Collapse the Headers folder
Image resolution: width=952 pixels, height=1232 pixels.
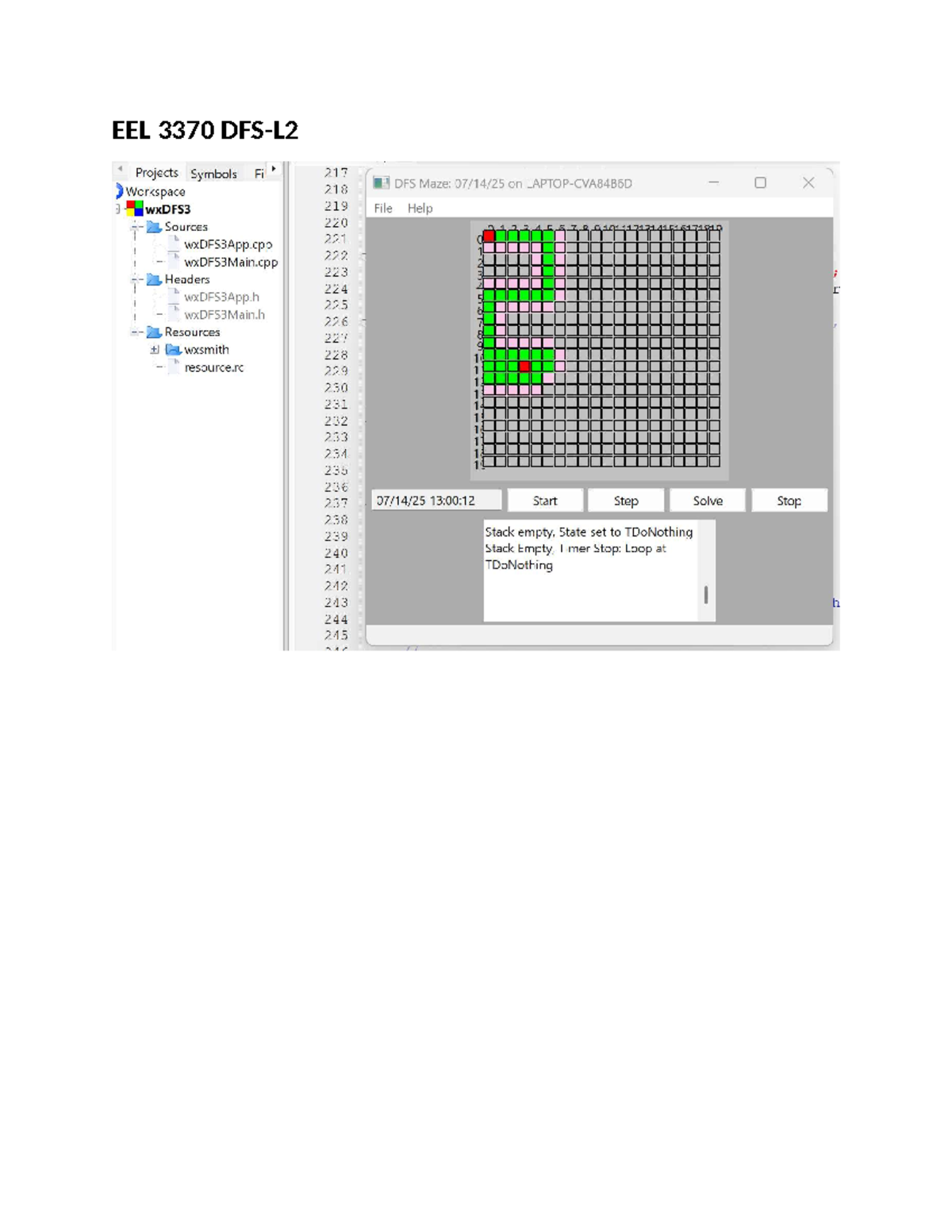click(x=134, y=279)
